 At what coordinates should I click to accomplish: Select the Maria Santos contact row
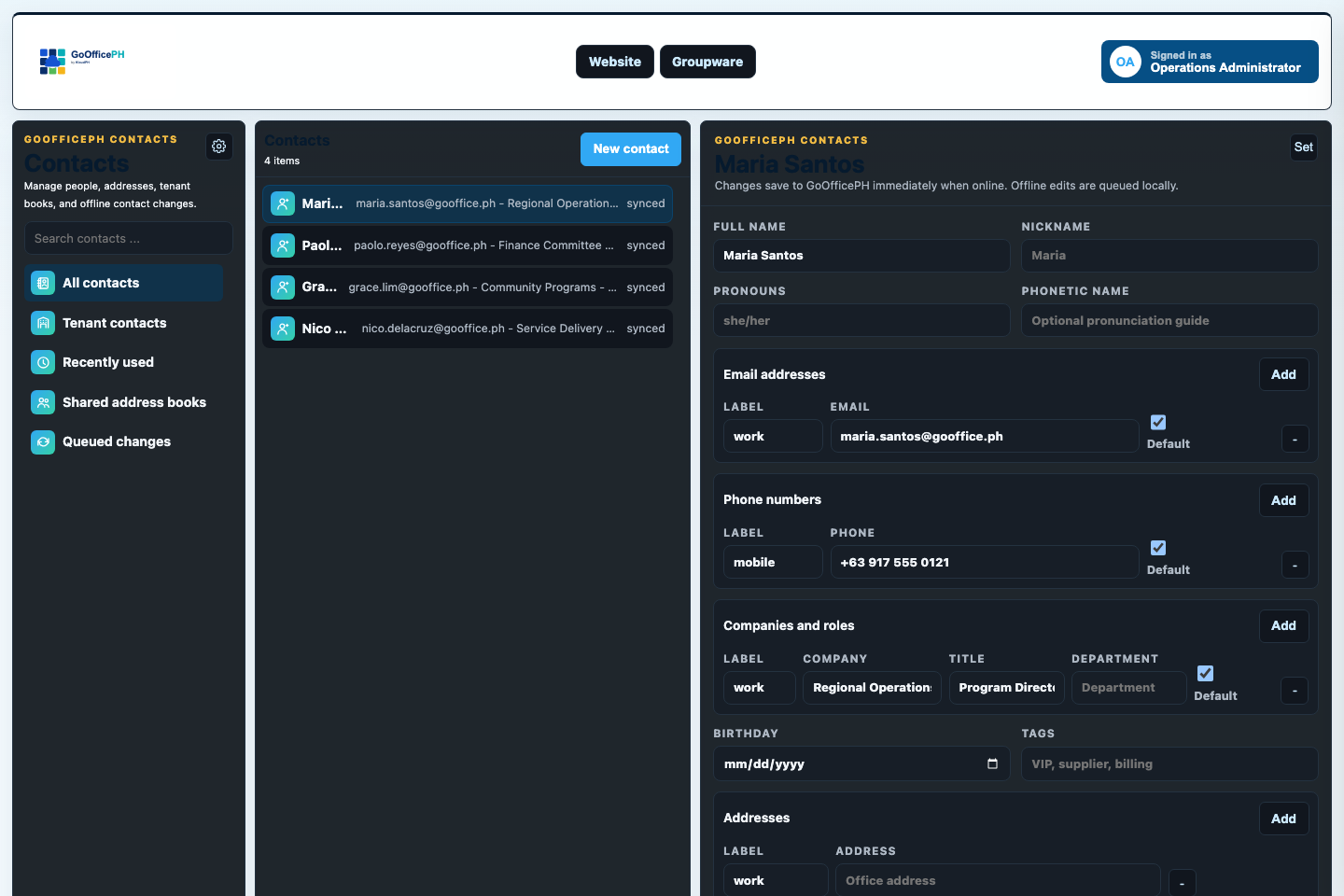(468, 203)
